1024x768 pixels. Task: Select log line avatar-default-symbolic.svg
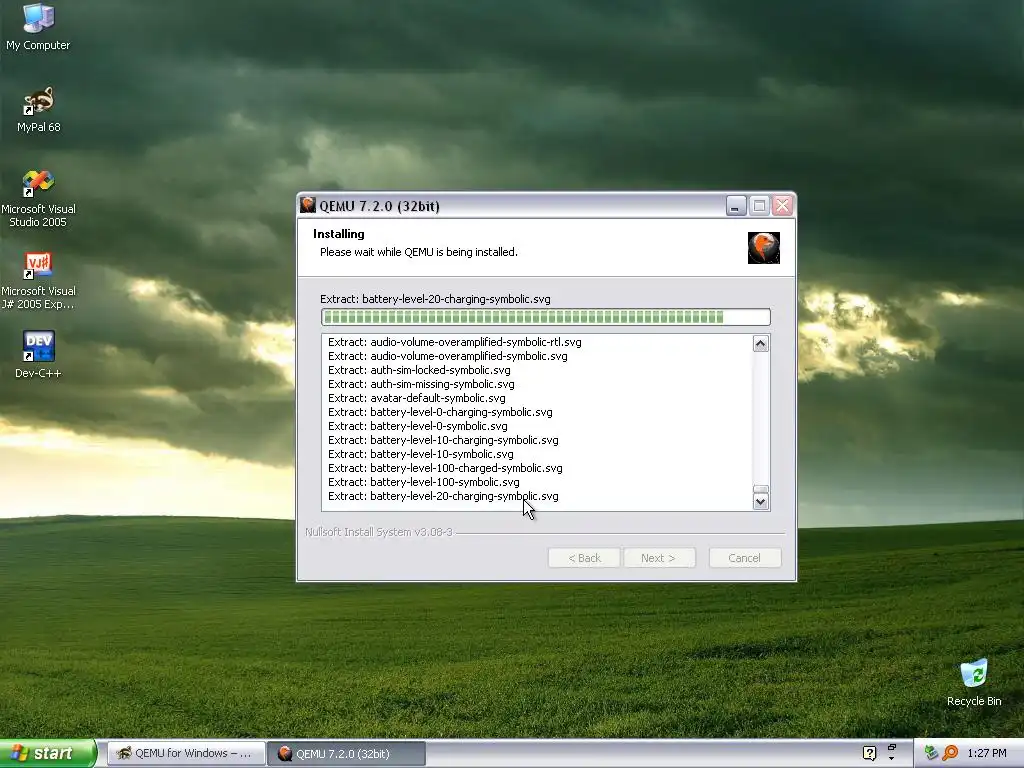[x=417, y=398]
